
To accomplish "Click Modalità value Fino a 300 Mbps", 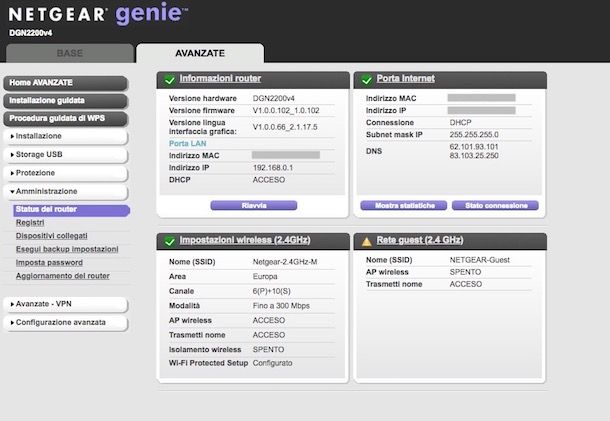I will coord(281,306).
